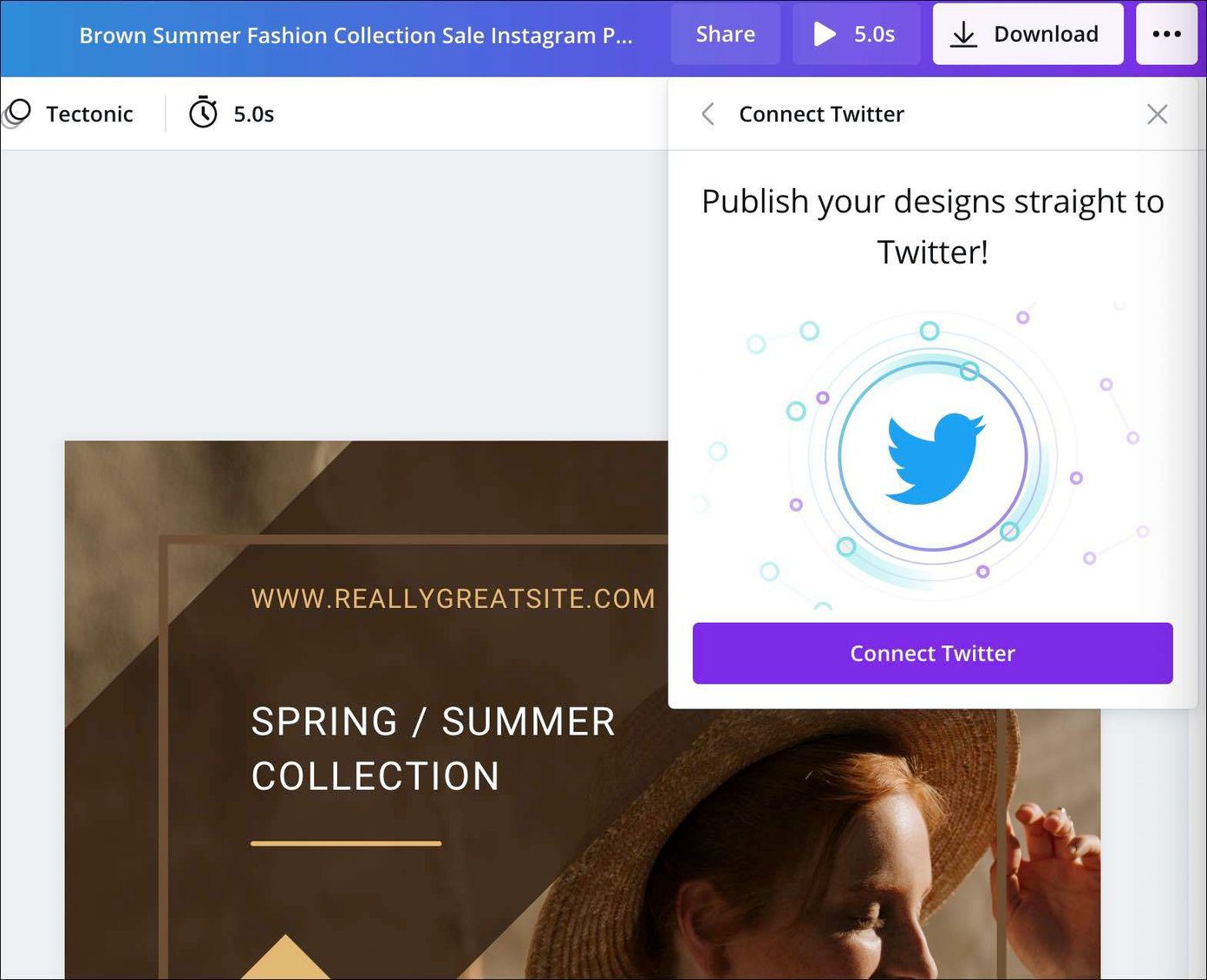1207x980 pixels.
Task: Click the purple Connect Twitter button
Action: click(932, 653)
